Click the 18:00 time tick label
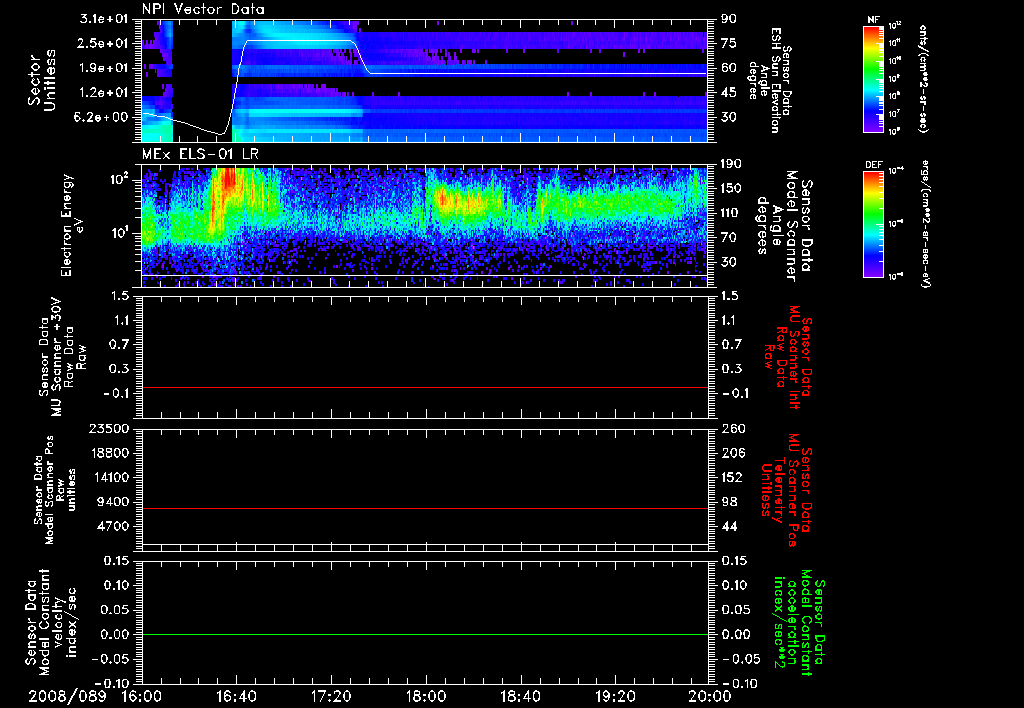 (x=426, y=697)
